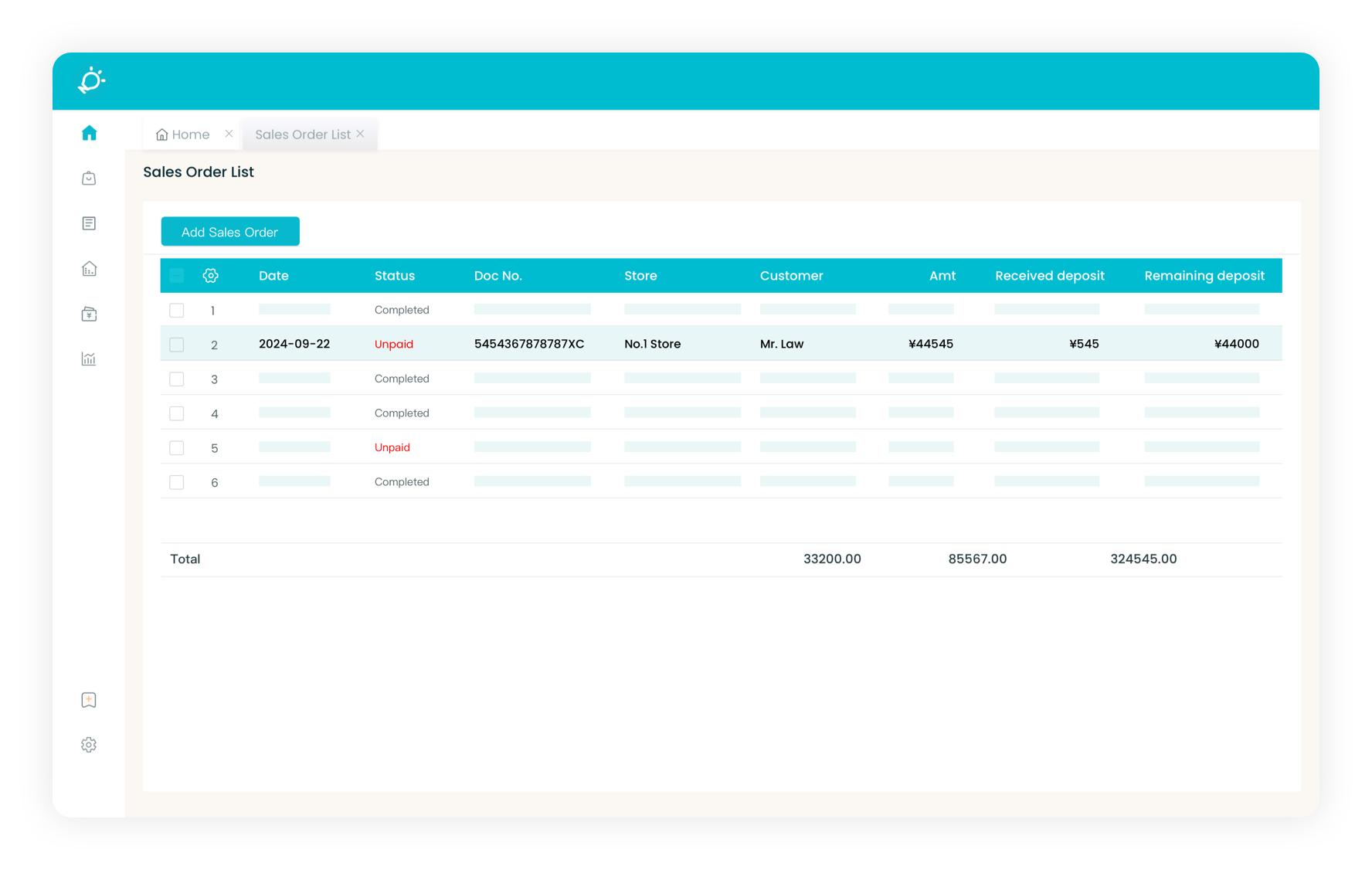Open the shopping bag sidebar icon
Image resolution: width=1372 pixels, height=870 pixels.
(89, 178)
